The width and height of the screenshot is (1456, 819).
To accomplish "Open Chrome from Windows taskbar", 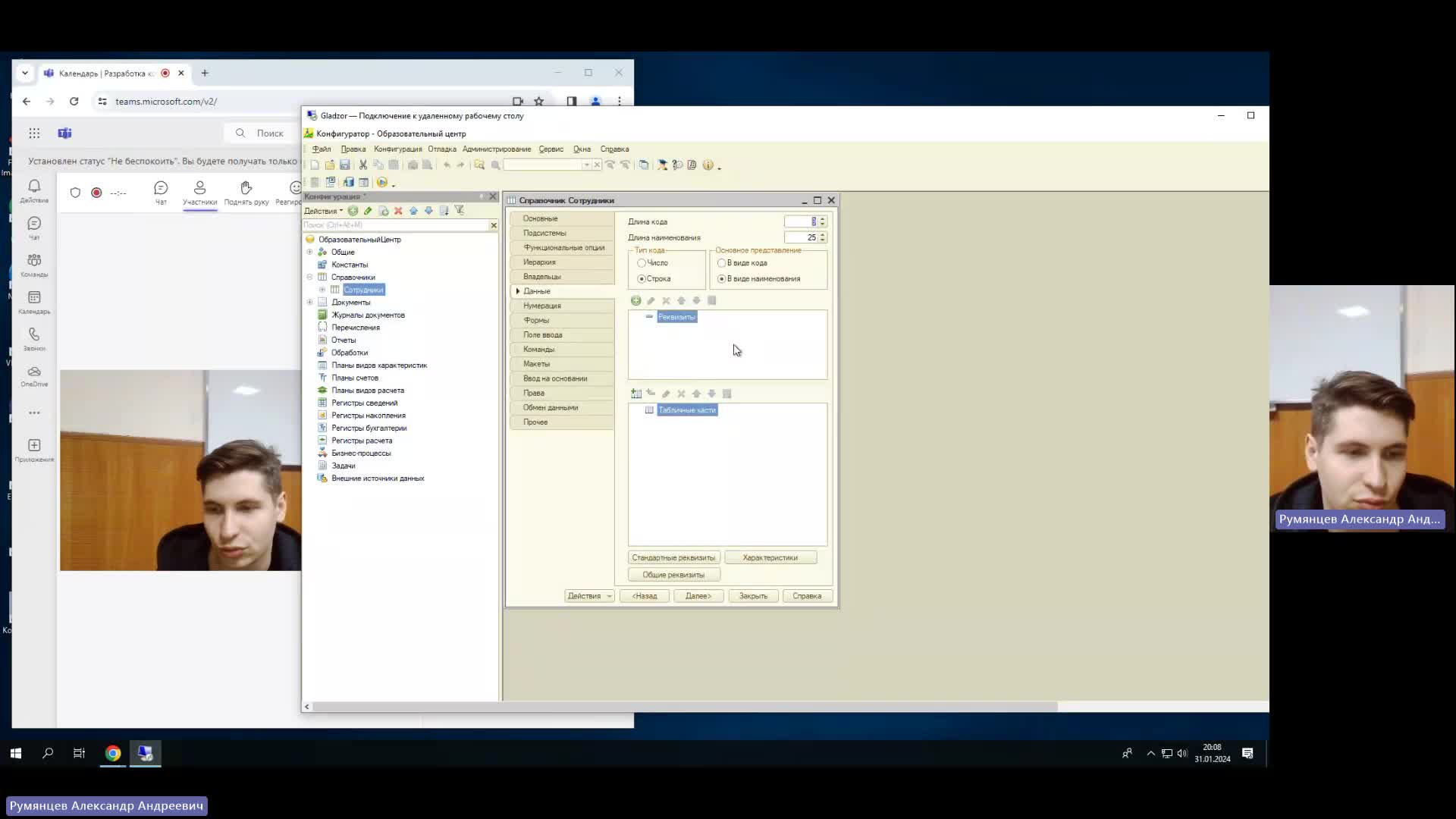I will (113, 753).
